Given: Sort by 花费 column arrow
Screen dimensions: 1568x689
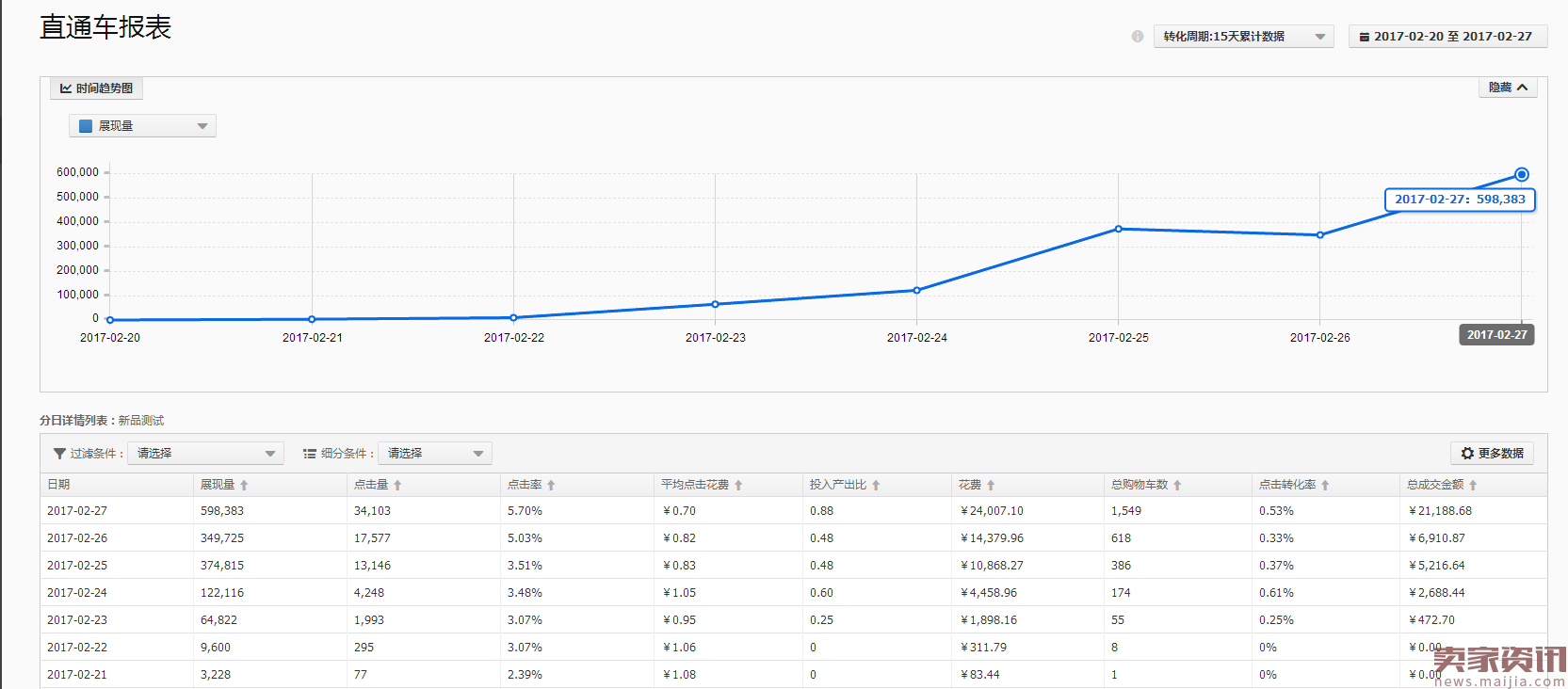Looking at the screenshot, I should click(991, 486).
